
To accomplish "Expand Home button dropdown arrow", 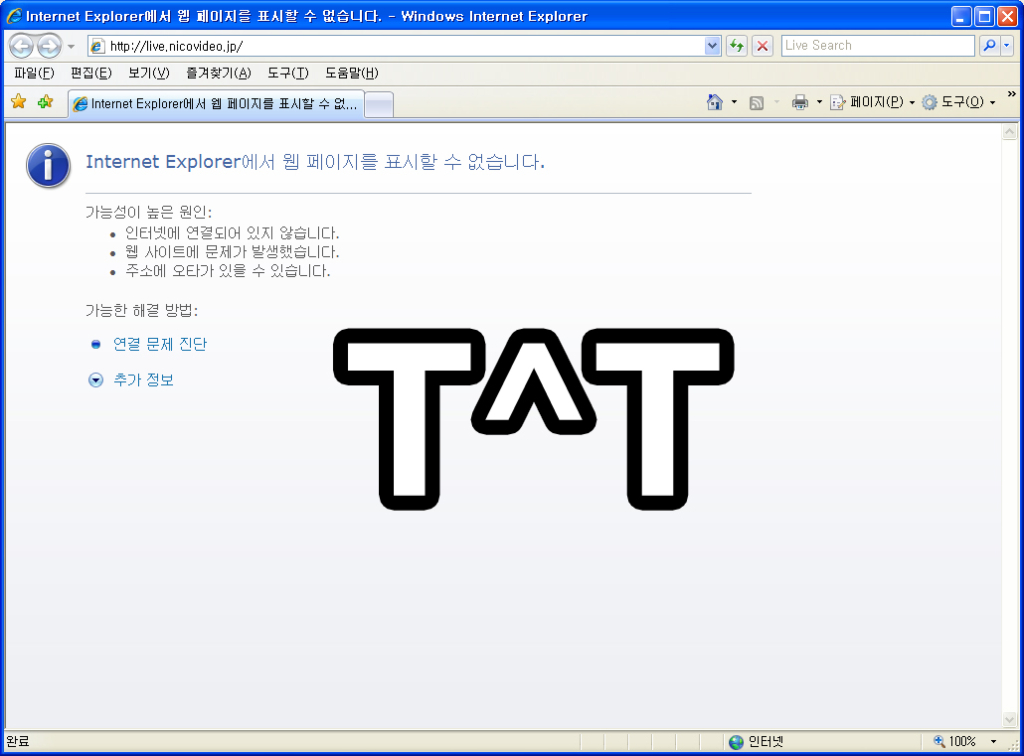I will [x=735, y=102].
